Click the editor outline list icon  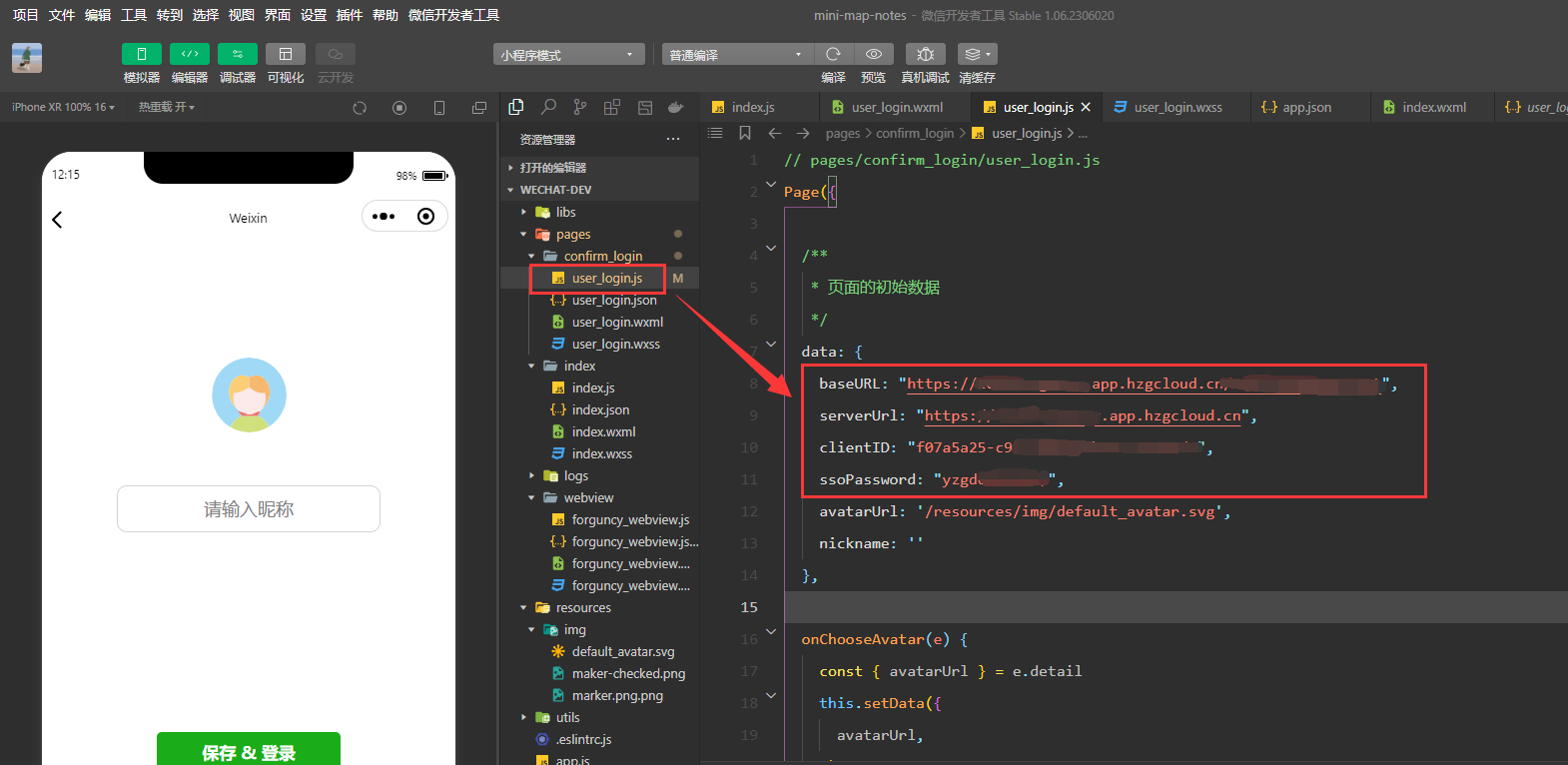pos(715,133)
